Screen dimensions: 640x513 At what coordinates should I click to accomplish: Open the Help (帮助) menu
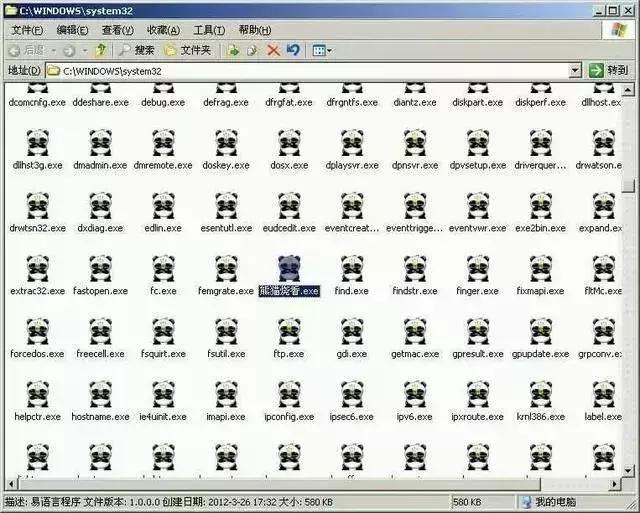pos(255,30)
